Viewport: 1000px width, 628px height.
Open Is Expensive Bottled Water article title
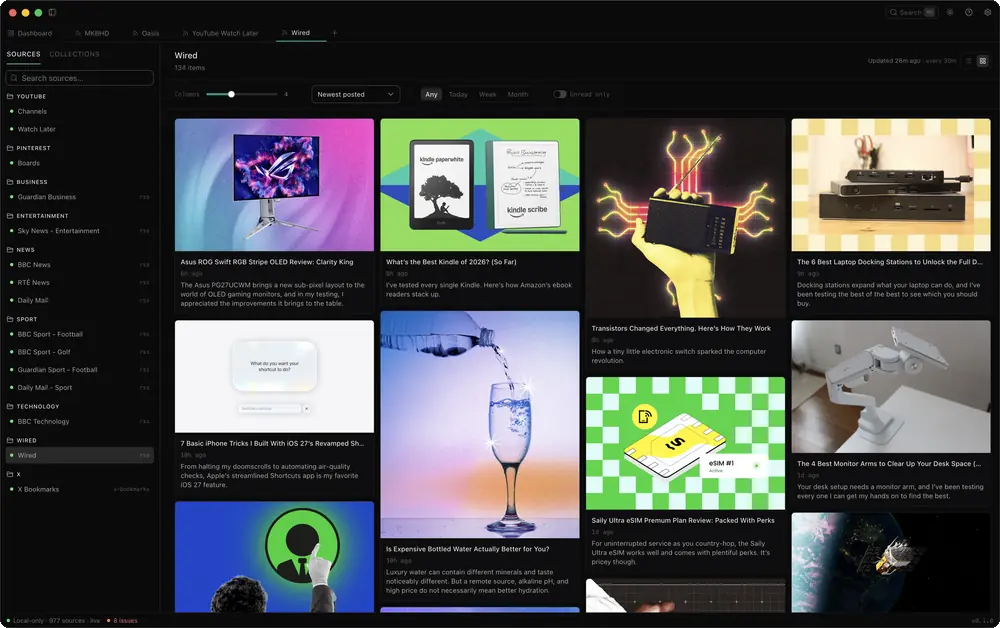467,549
